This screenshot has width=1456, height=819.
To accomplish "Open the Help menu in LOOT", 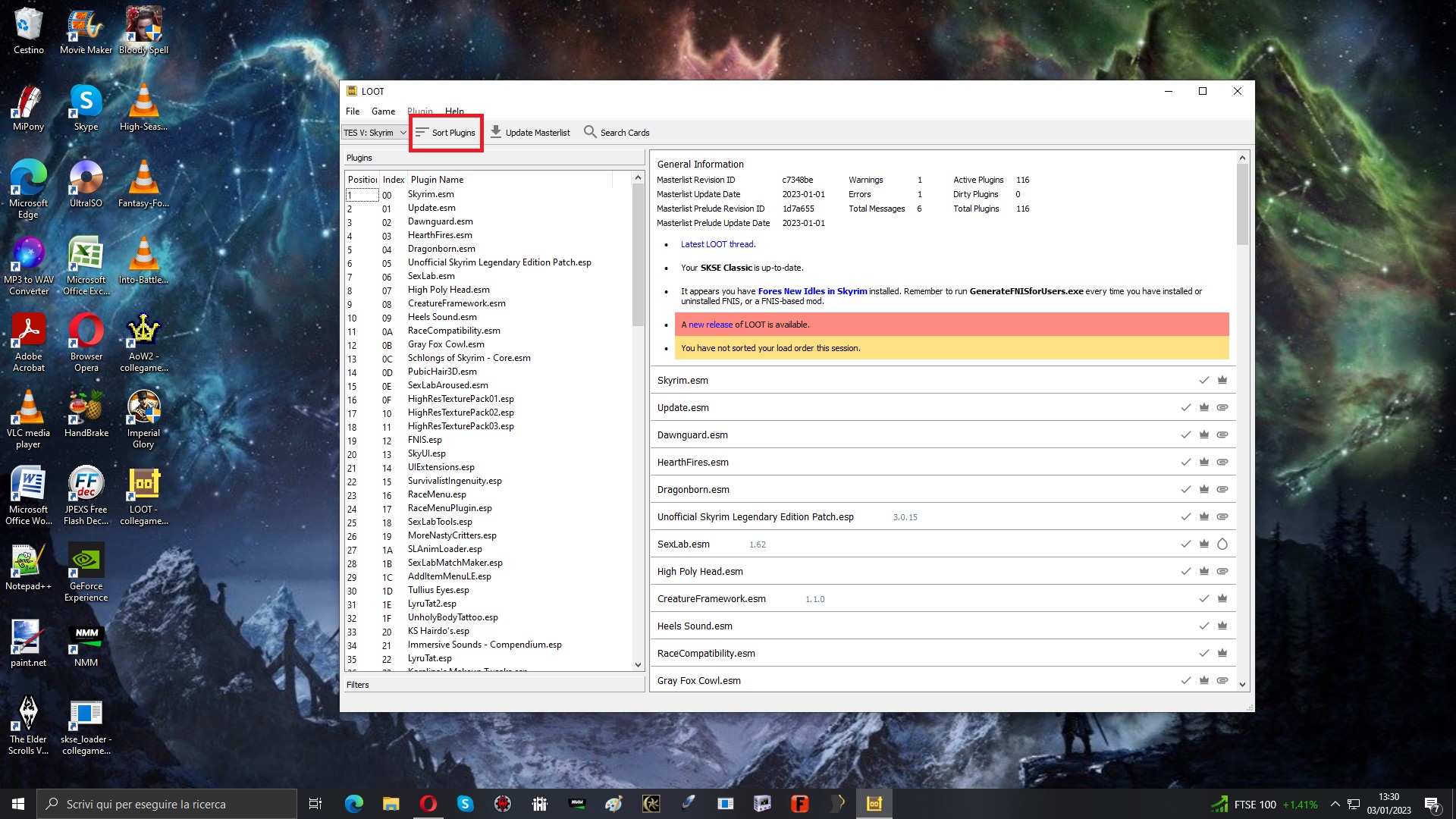I will (x=454, y=111).
